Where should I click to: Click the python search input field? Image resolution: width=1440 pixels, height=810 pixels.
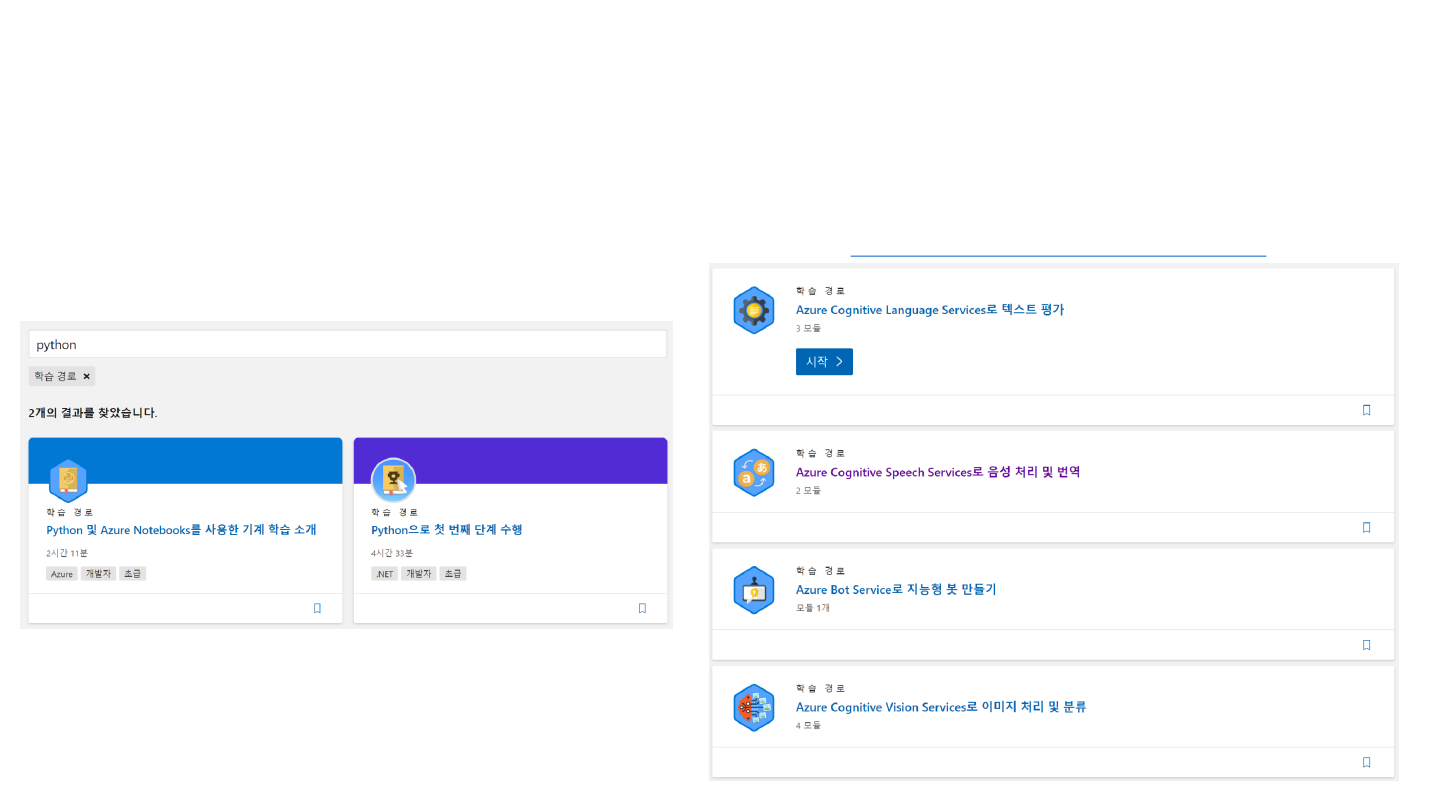tap(347, 344)
